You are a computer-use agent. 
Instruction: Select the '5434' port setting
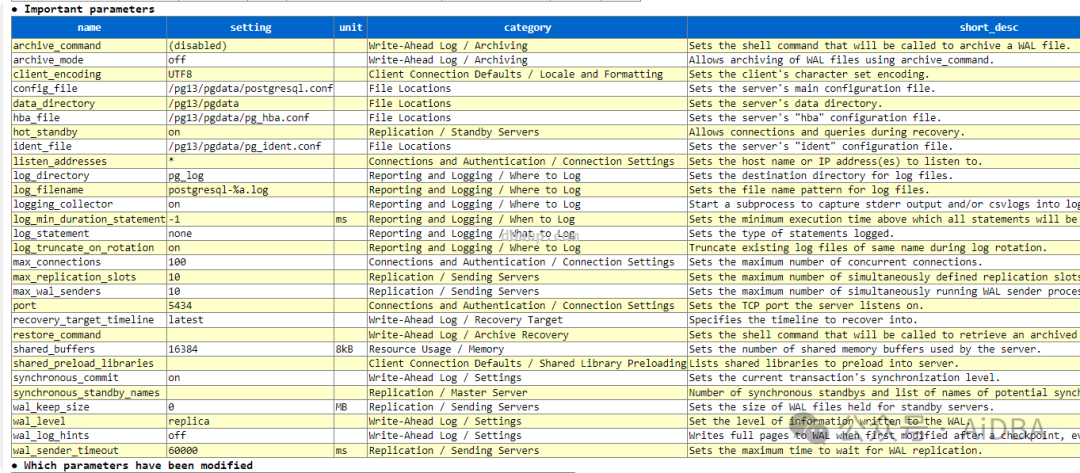(179, 306)
